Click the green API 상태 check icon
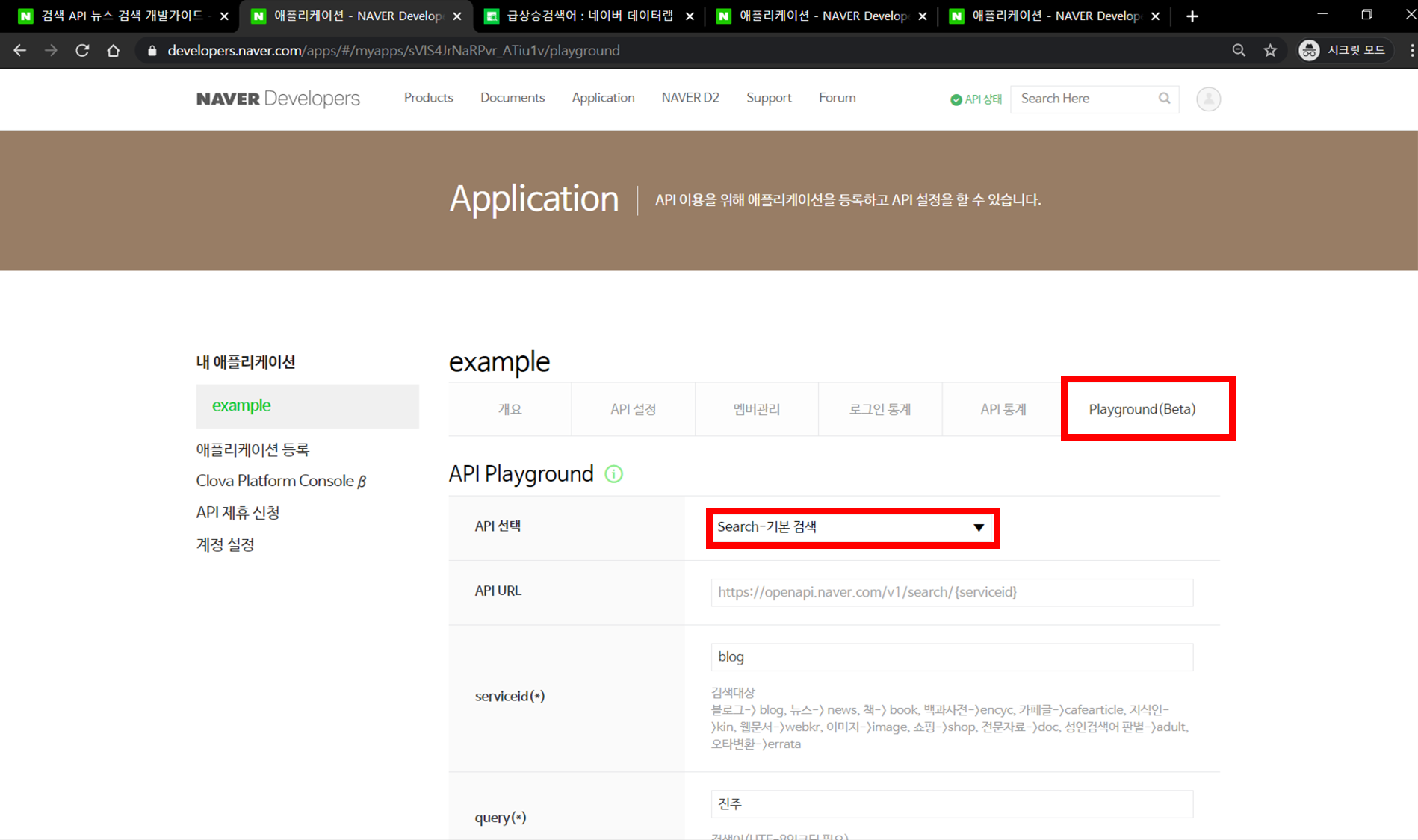This screenshot has width=1418, height=840. 956,99
